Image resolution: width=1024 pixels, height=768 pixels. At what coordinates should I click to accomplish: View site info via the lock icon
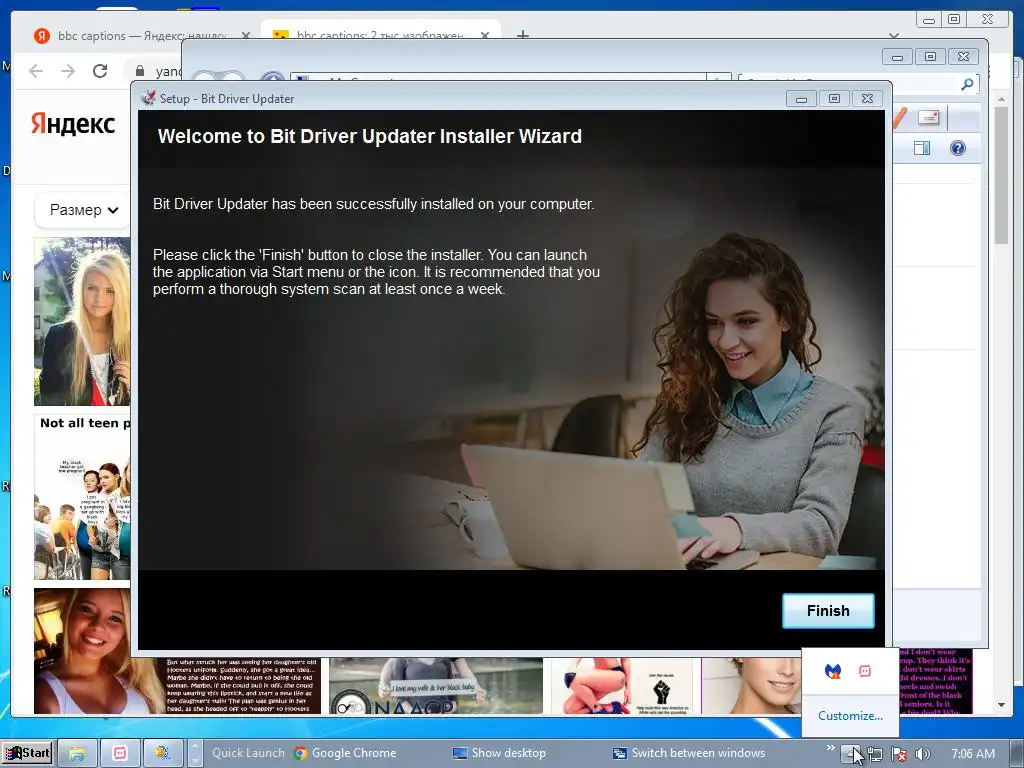140,71
